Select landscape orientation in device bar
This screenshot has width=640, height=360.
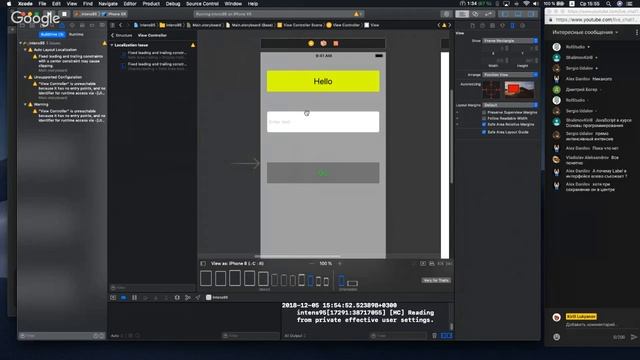[x=353, y=283]
